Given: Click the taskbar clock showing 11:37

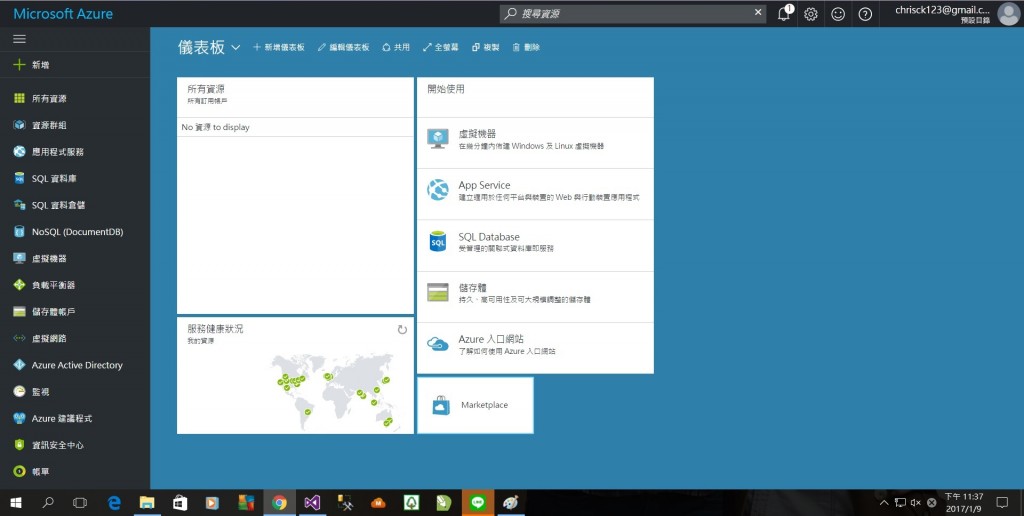Looking at the screenshot, I should 963,502.
